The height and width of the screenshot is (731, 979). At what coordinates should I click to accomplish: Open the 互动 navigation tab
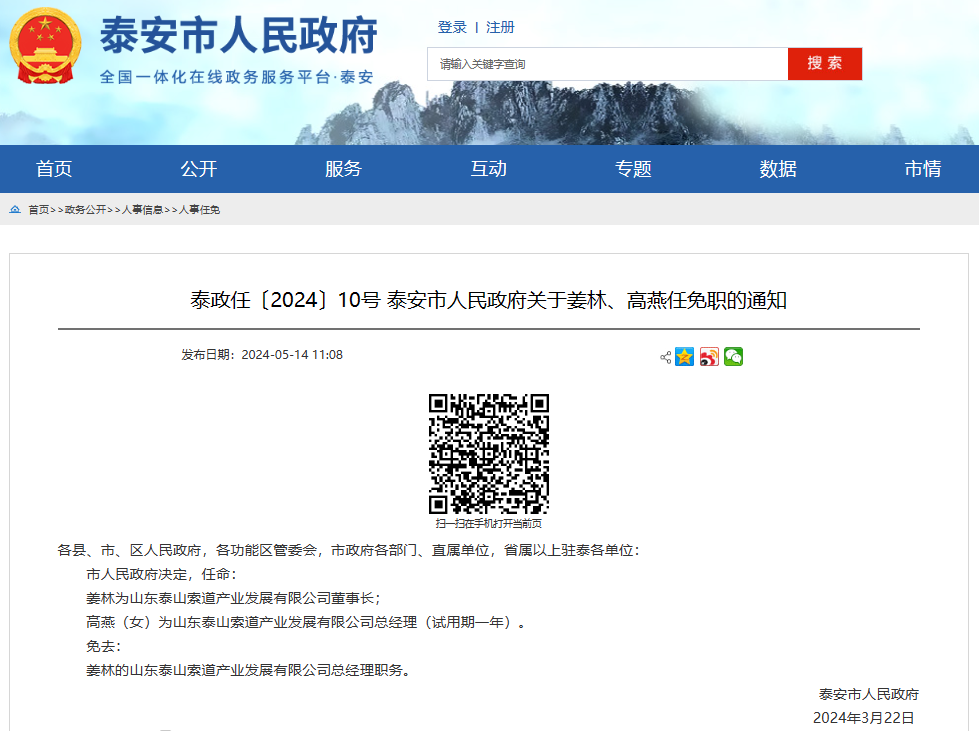coord(488,169)
